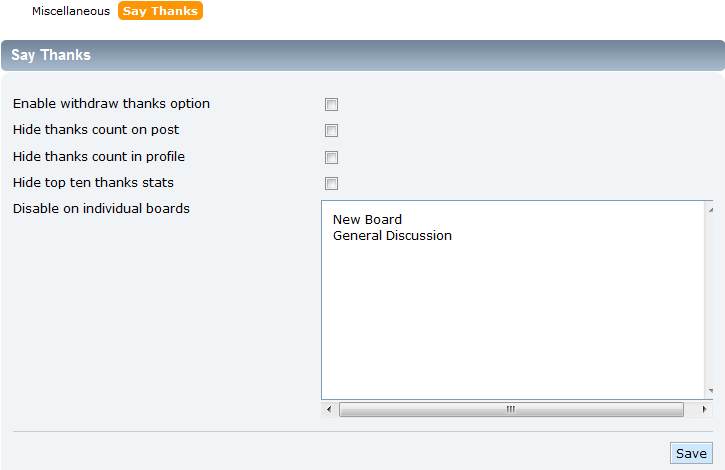Tick the Hide thanks count on post checkbox
The image size is (725, 470).
tap(332, 130)
